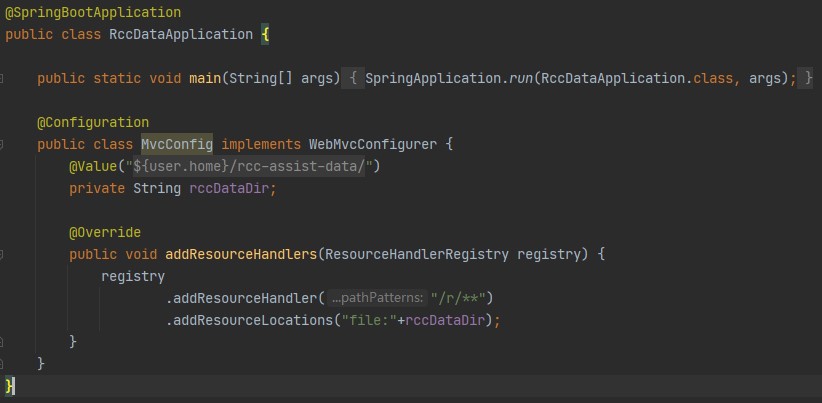Click the ResourceHandlerRegistry parameter type
822x403 pixels.
[x=416, y=254]
